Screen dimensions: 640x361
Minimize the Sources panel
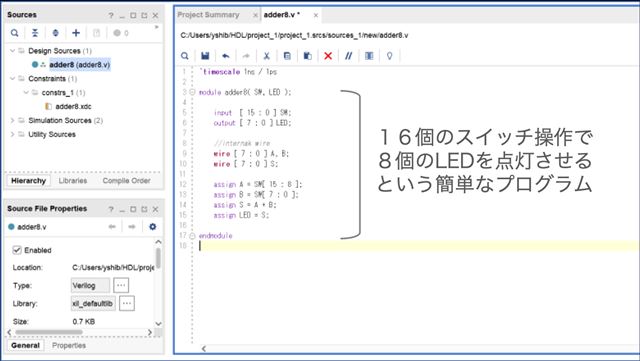tap(122, 16)
